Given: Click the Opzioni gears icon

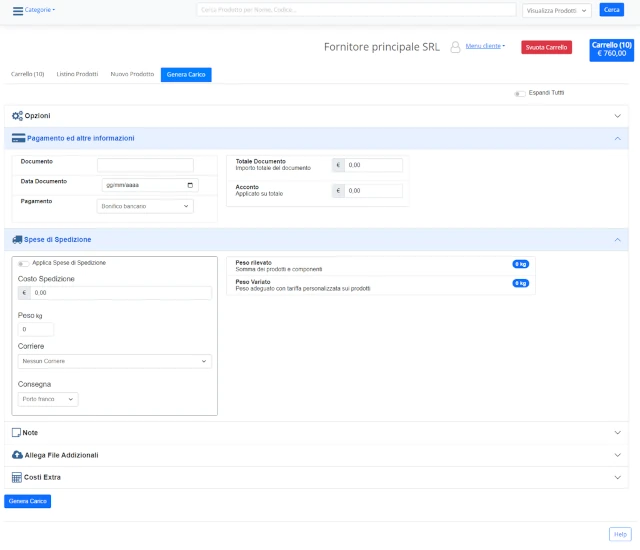Looking at the screenshot, I should click(18, 116).
